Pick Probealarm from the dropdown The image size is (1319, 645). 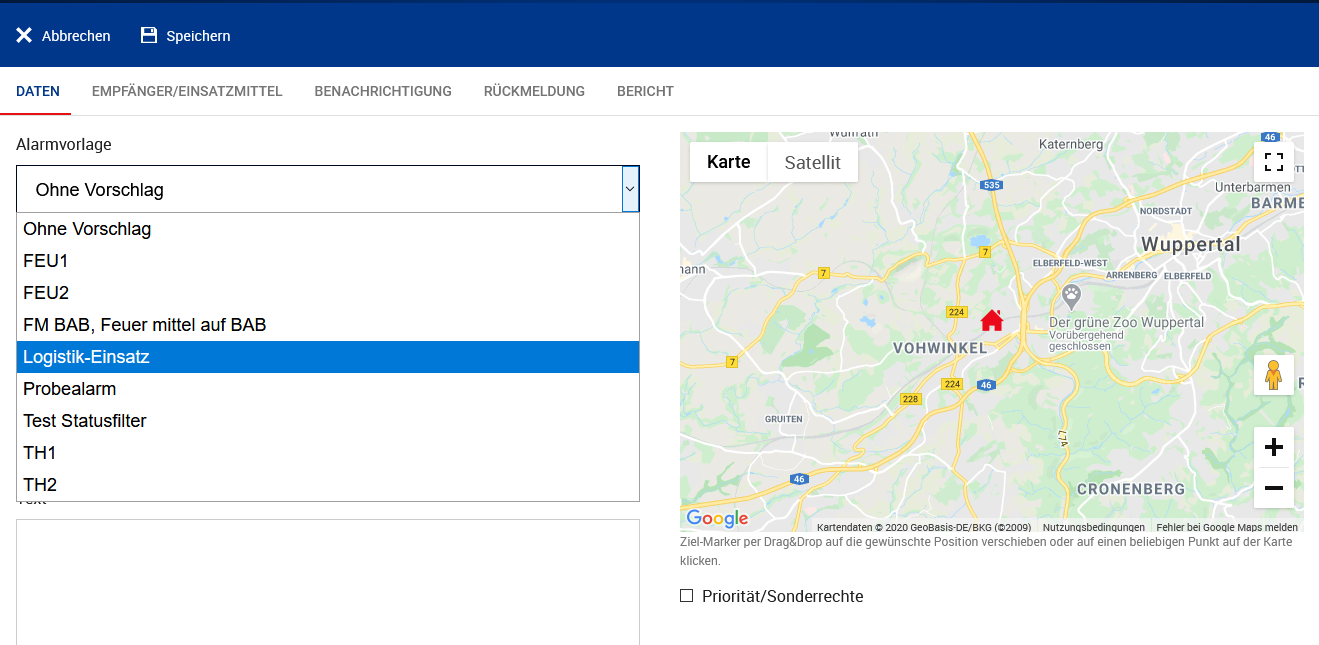click(x=328, y=389)
